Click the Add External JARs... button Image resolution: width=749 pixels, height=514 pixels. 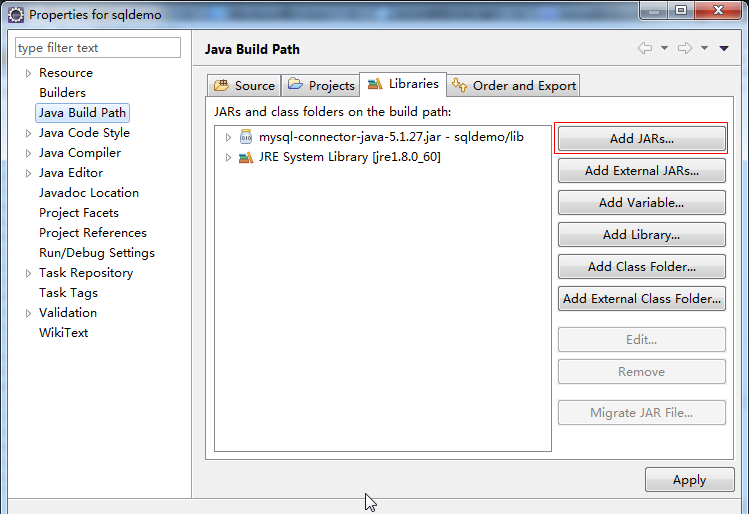tap(641, 171)
